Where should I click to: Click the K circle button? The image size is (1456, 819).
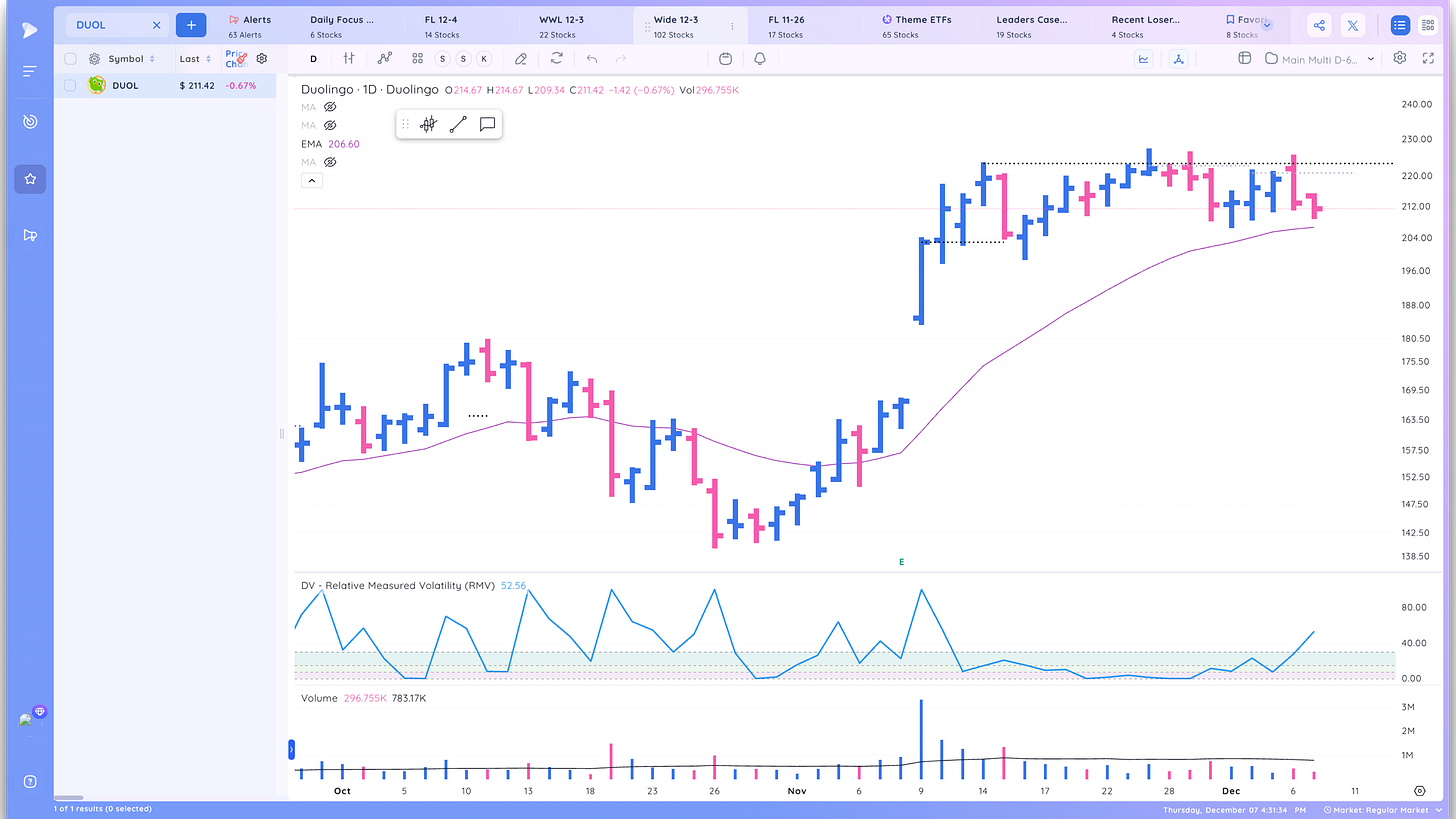[484, 59]
